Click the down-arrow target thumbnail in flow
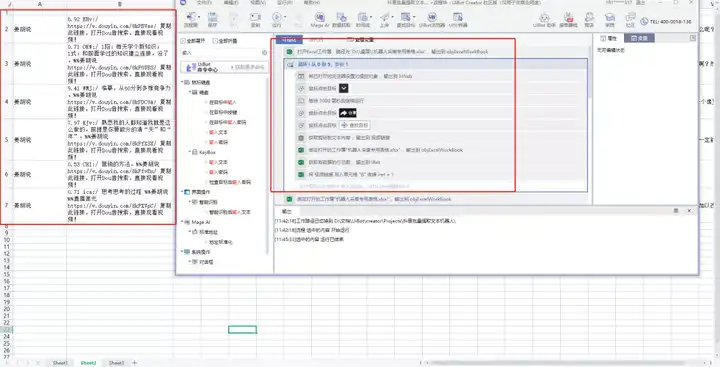This screenshot has height=367, width=720. (343, 88)
